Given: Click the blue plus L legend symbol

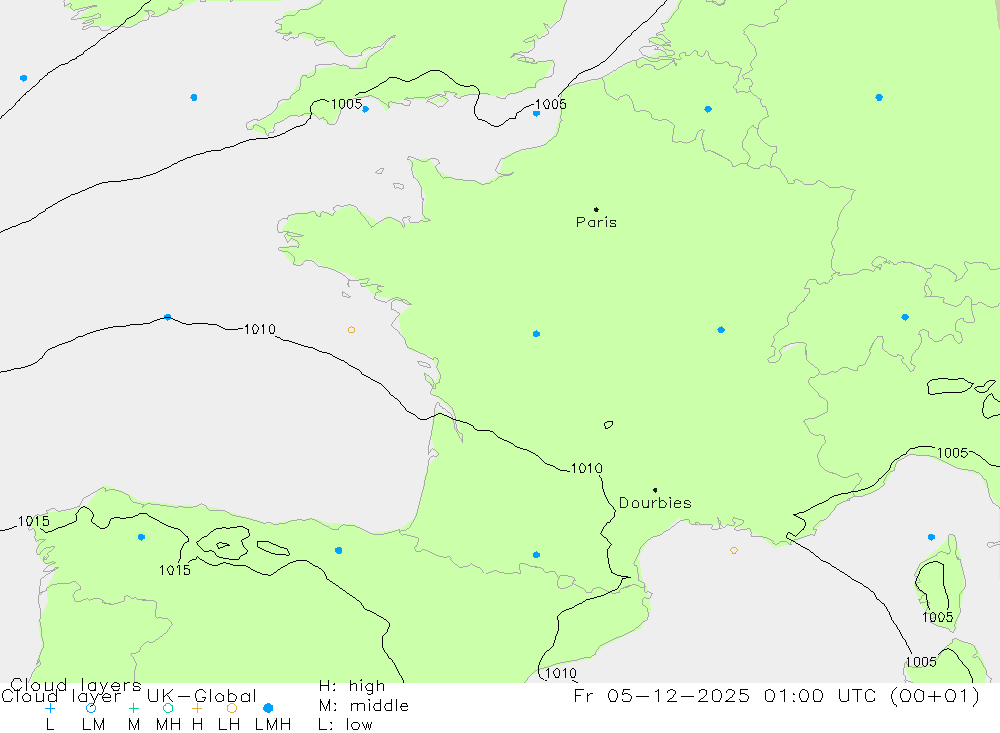Looking at the screenshot, I should (x=50, y=708).
